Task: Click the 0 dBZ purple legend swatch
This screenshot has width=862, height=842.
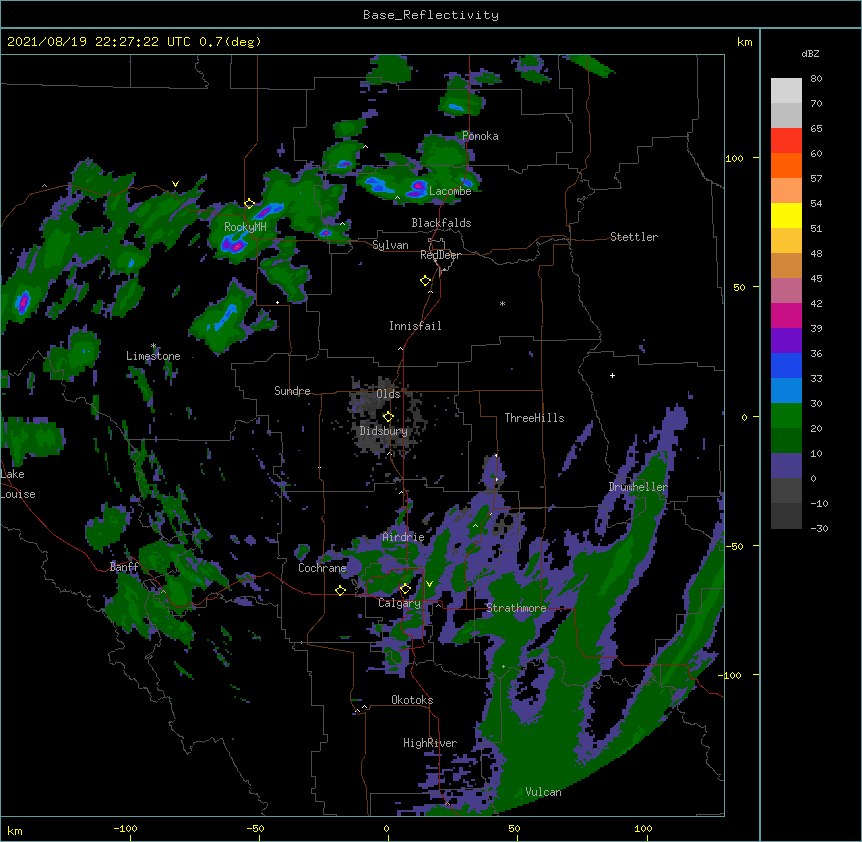Action: click(786, 466)
